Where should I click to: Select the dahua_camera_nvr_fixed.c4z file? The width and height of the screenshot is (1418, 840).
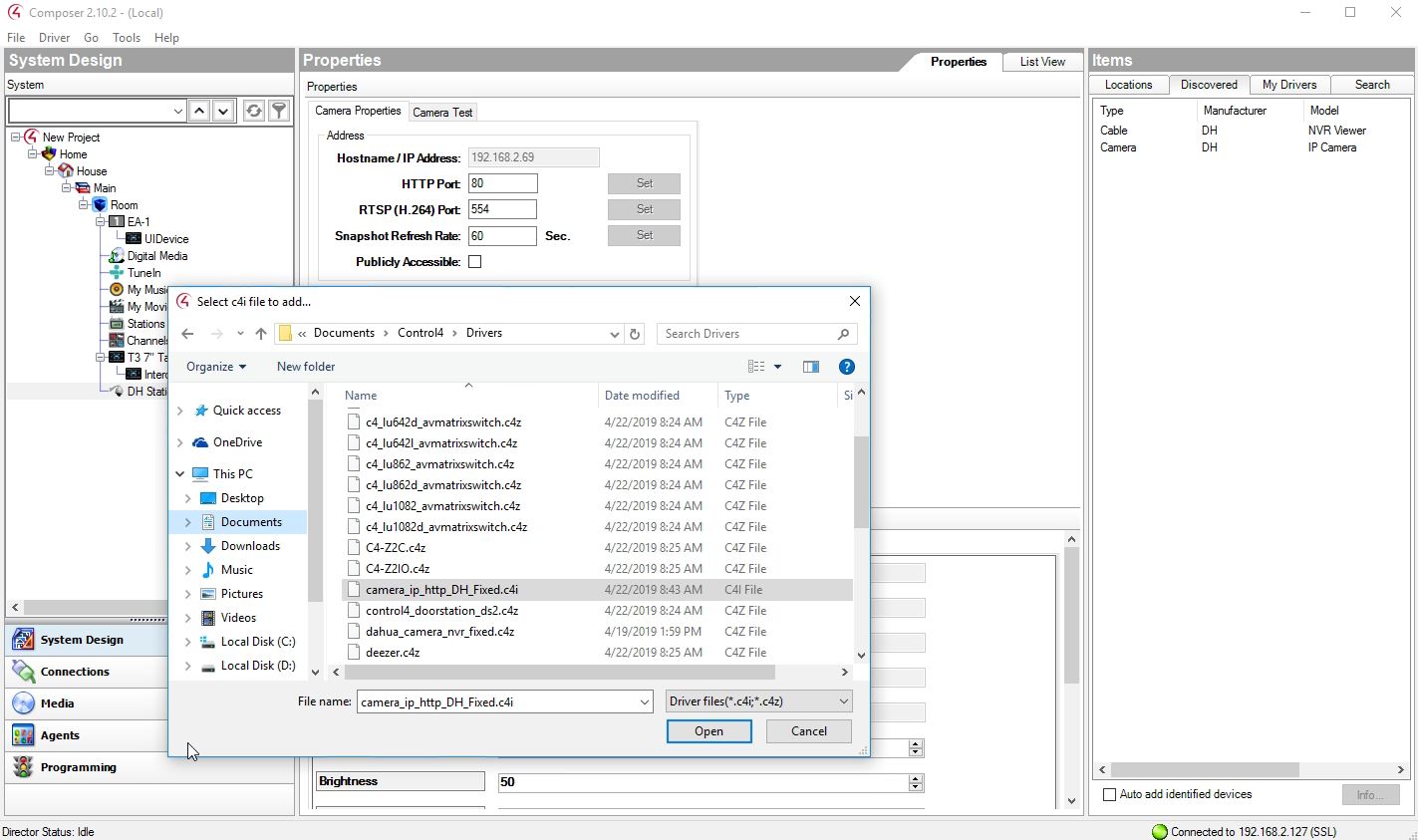[439, 632]
